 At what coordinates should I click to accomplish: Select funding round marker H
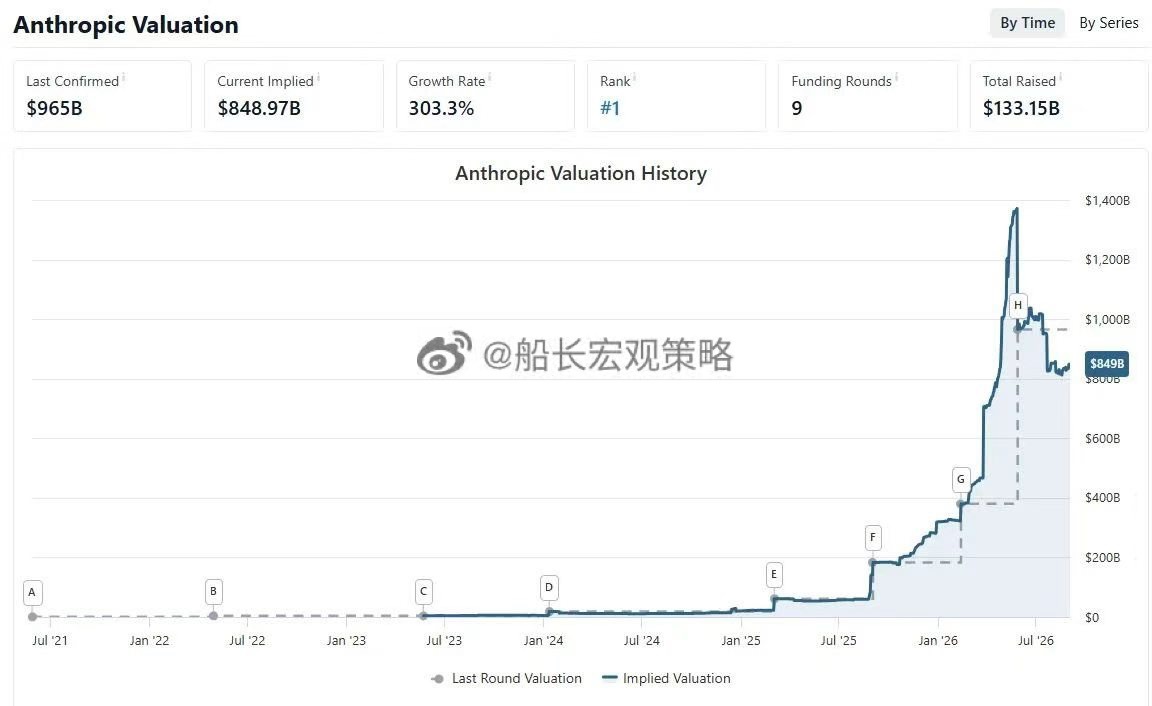point(1018,305)
